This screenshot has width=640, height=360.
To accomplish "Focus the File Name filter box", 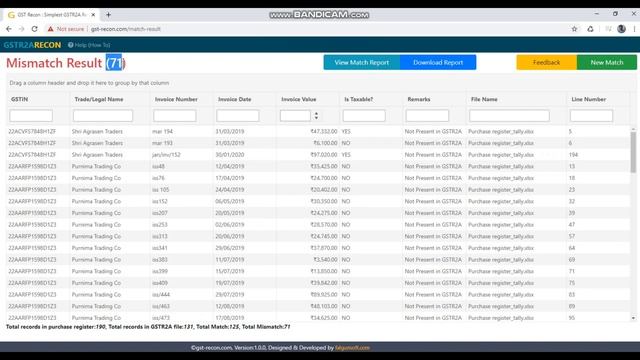I will 509,116.
